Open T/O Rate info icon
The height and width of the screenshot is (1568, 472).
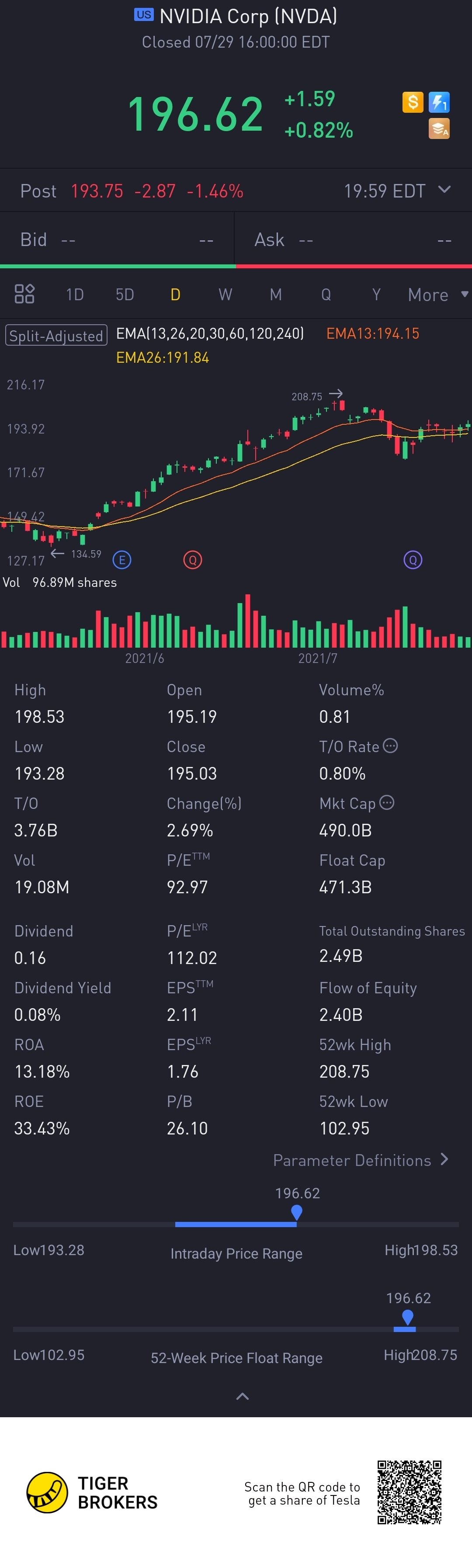pos(390,746)
